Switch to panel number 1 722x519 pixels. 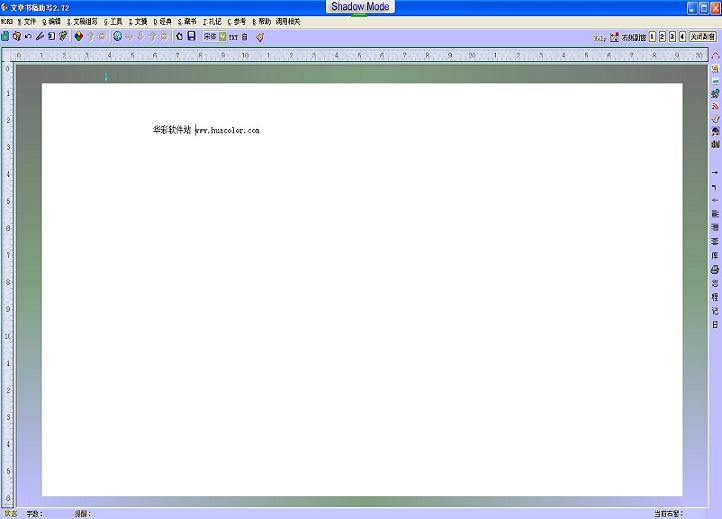[x=652, y=36]
